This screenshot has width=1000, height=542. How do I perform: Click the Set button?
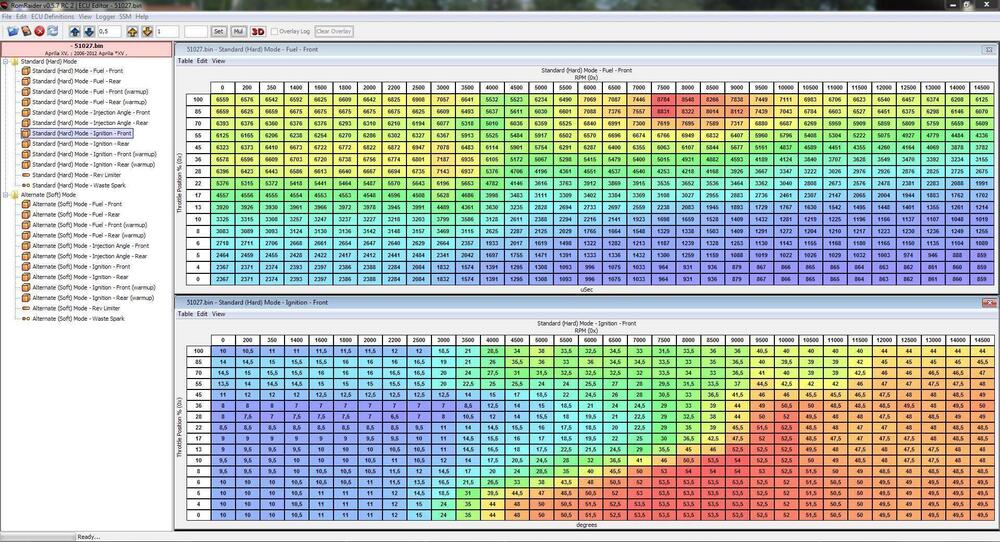pyautogui.click(x=219, y=31)
